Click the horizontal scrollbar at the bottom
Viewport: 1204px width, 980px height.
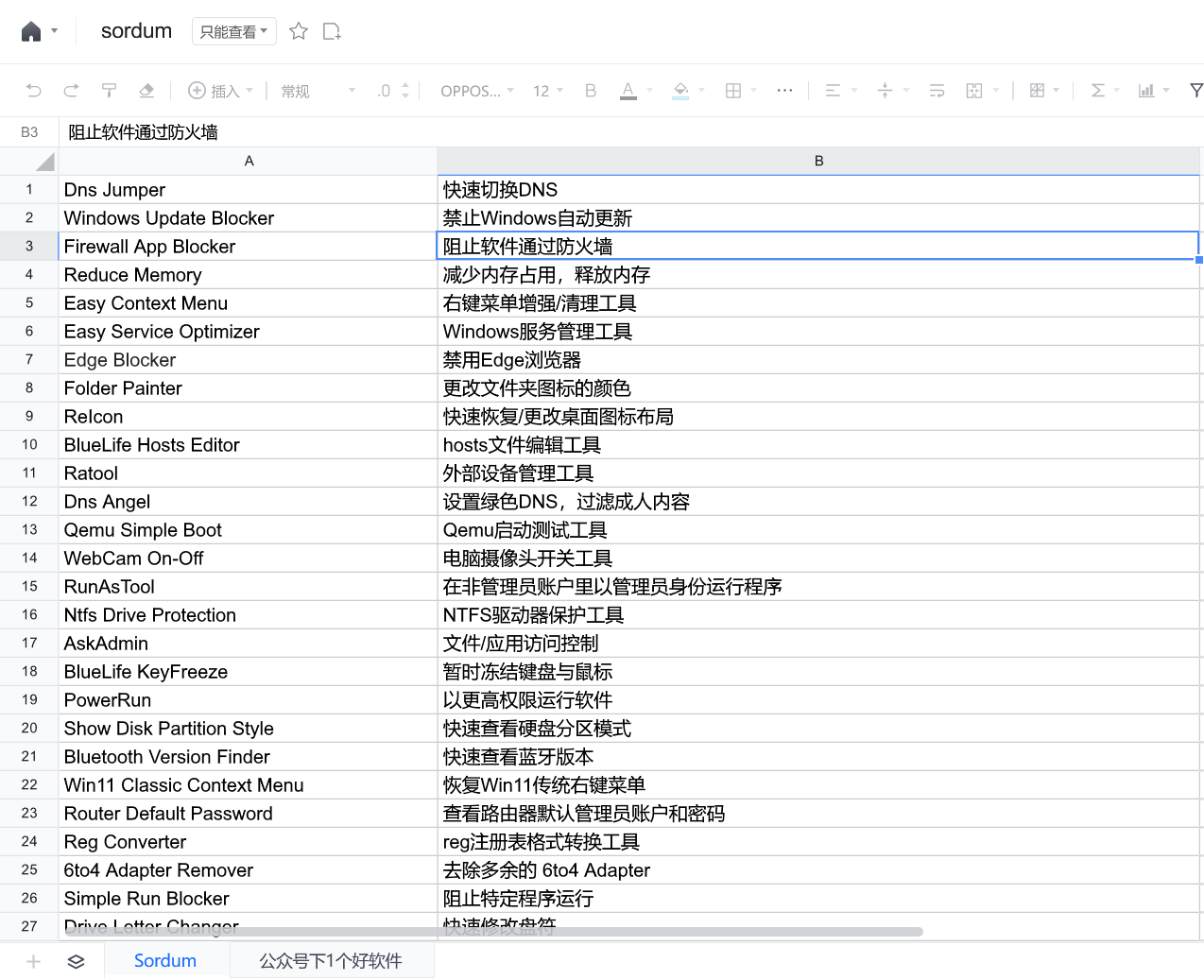493,932
